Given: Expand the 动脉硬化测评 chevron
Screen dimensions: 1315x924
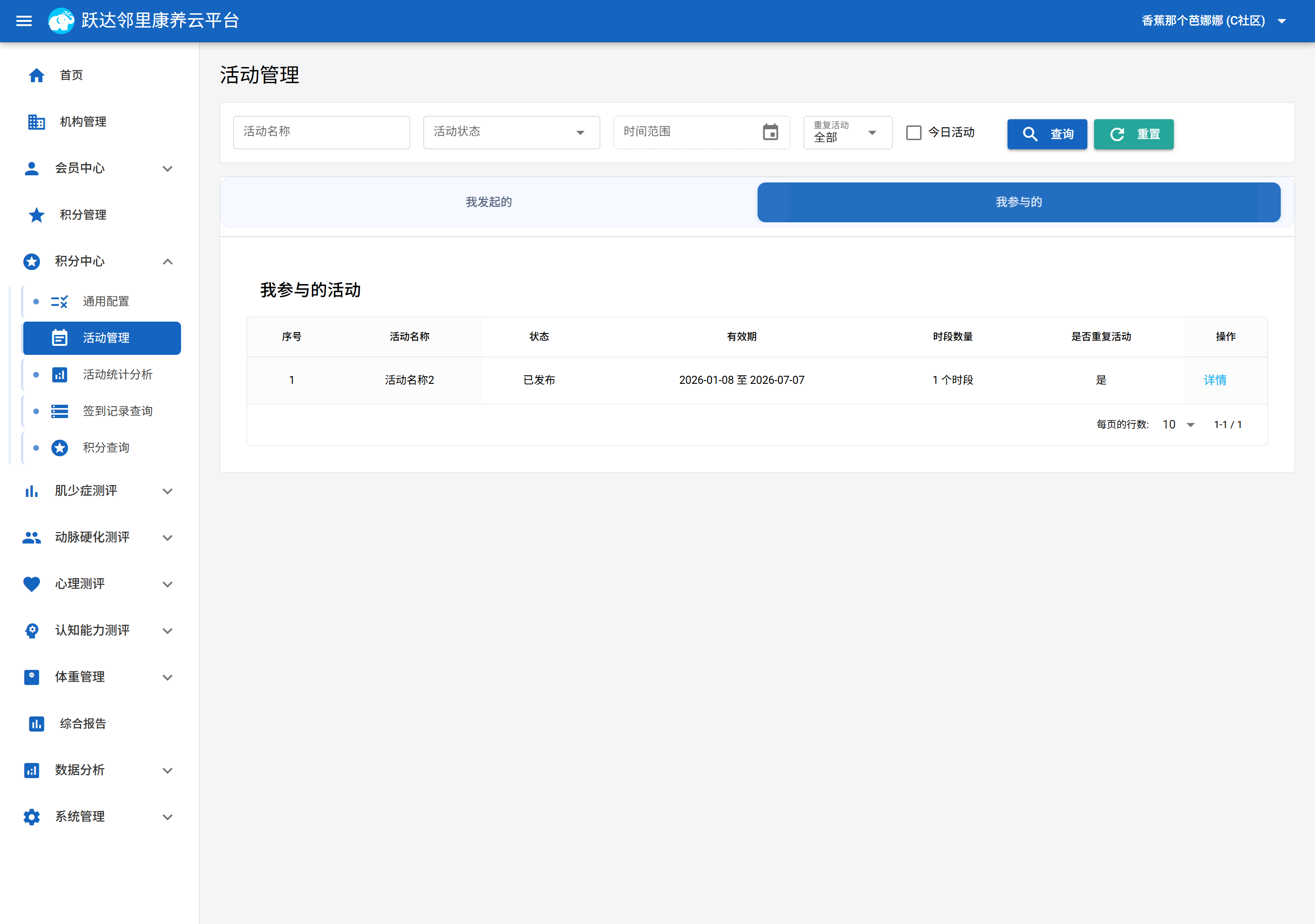Looking at the screenshot, I should (x=167, y=538).
